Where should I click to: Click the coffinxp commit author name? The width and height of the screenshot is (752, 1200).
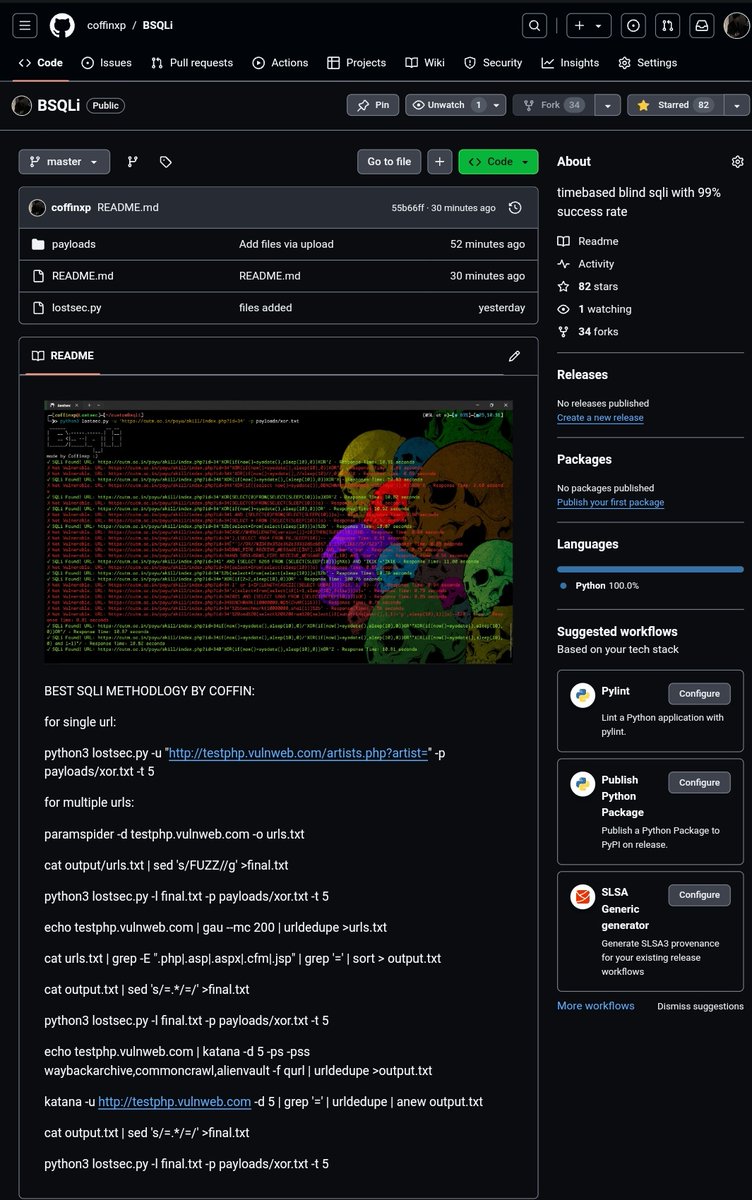[73, 208]
